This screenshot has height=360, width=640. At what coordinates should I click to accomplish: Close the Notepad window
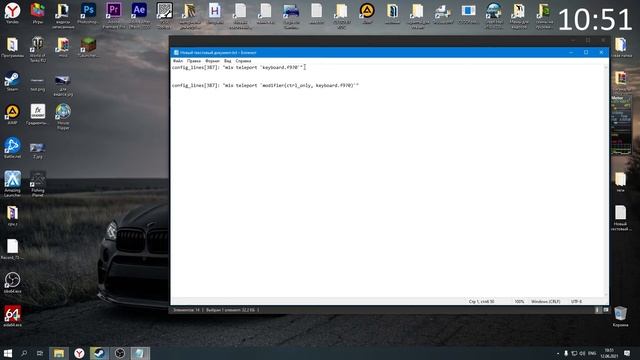click(x=601, y=52)
